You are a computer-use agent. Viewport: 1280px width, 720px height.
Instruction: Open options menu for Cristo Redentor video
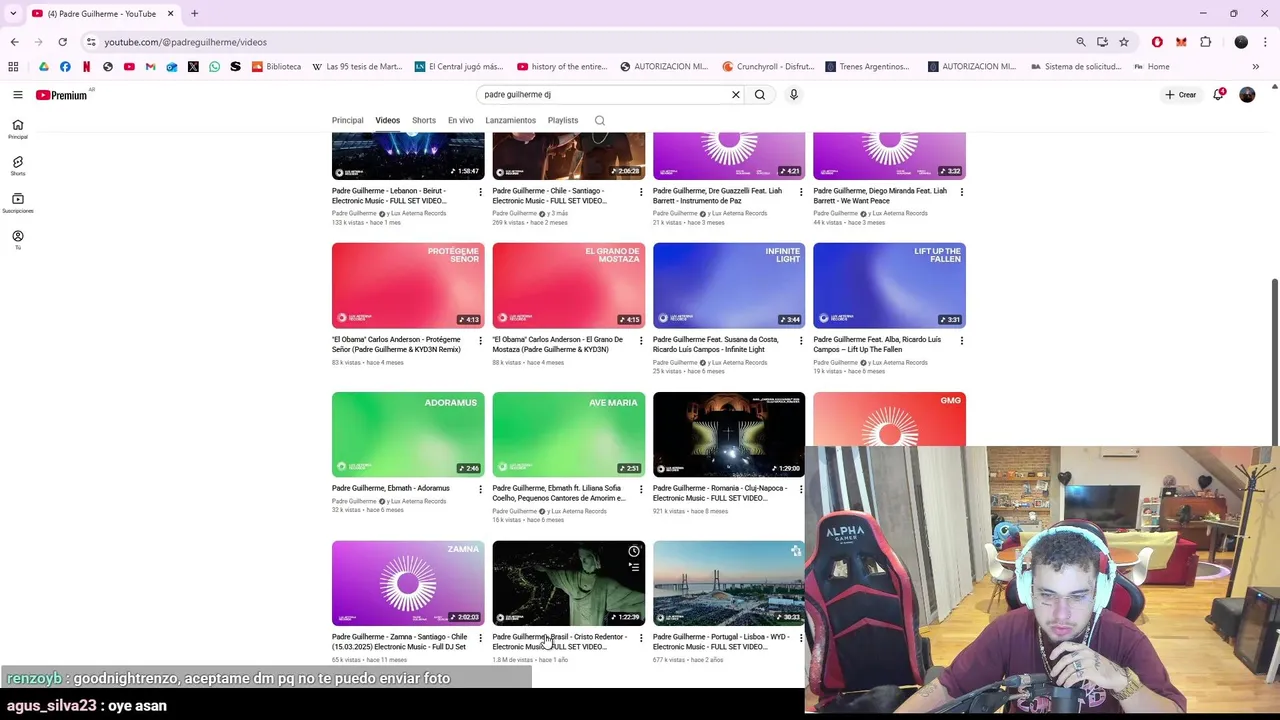point(641,638)
